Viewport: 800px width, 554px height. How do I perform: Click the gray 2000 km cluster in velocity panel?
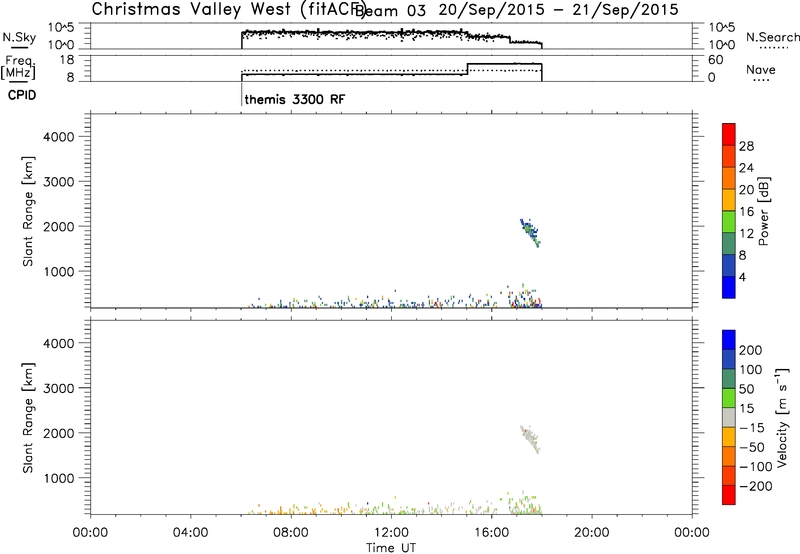click(530, 439)
